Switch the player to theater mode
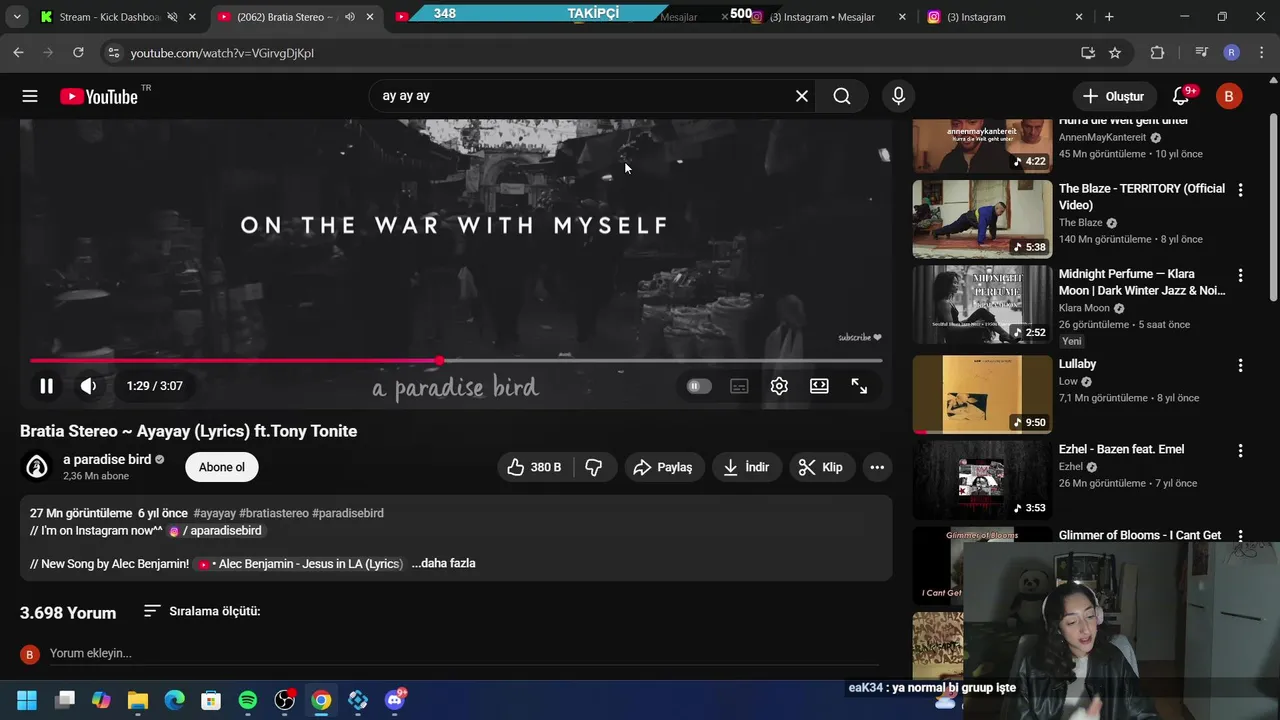 tap(819, 386)
